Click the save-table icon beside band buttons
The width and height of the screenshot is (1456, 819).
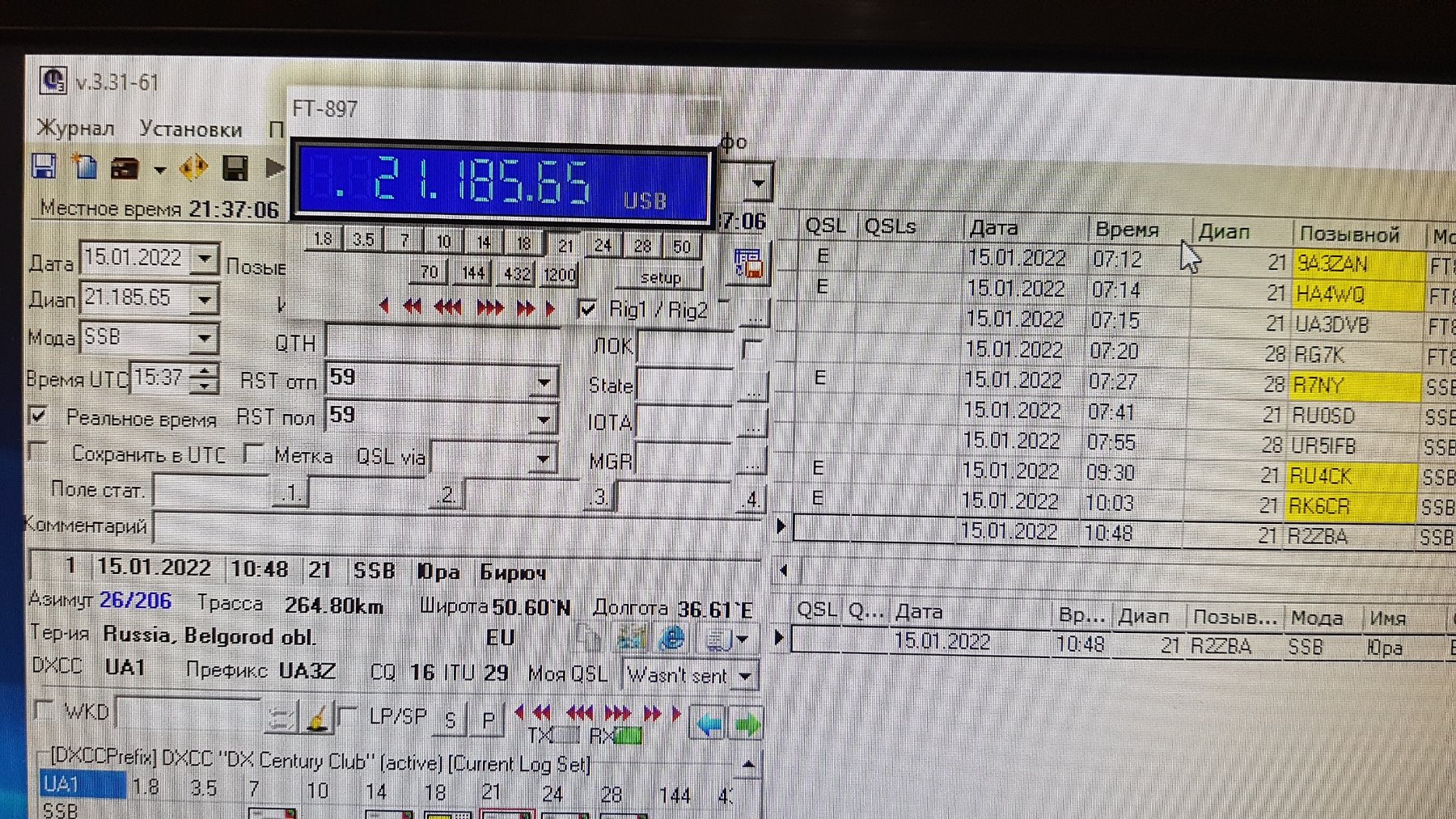(748, 264)
